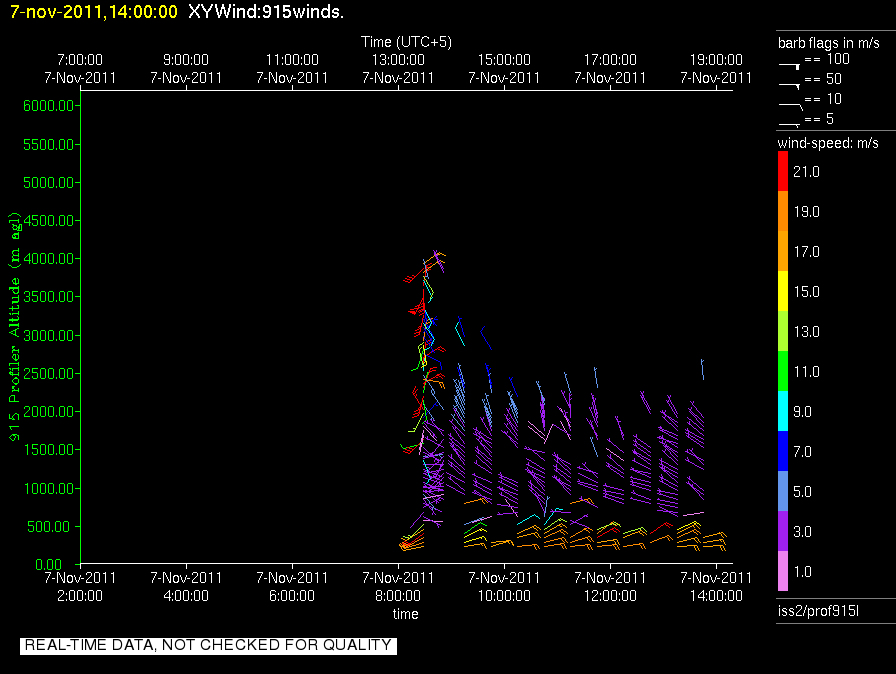Click the 4000.00 altitude axis label
This screenshot has height=674, width=896.
(48, 259)
